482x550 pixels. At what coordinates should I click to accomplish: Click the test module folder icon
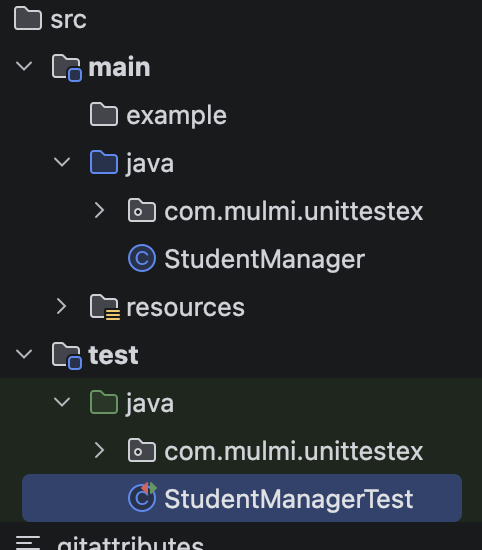click(x=67, y=355)
